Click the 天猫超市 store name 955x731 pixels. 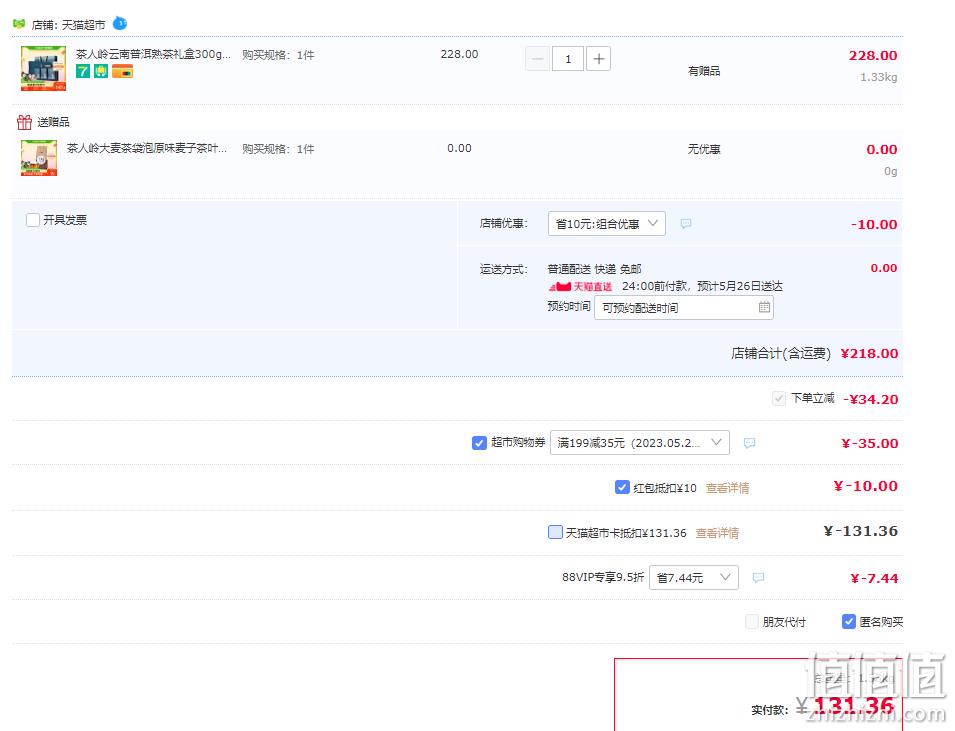pos(83,25)
